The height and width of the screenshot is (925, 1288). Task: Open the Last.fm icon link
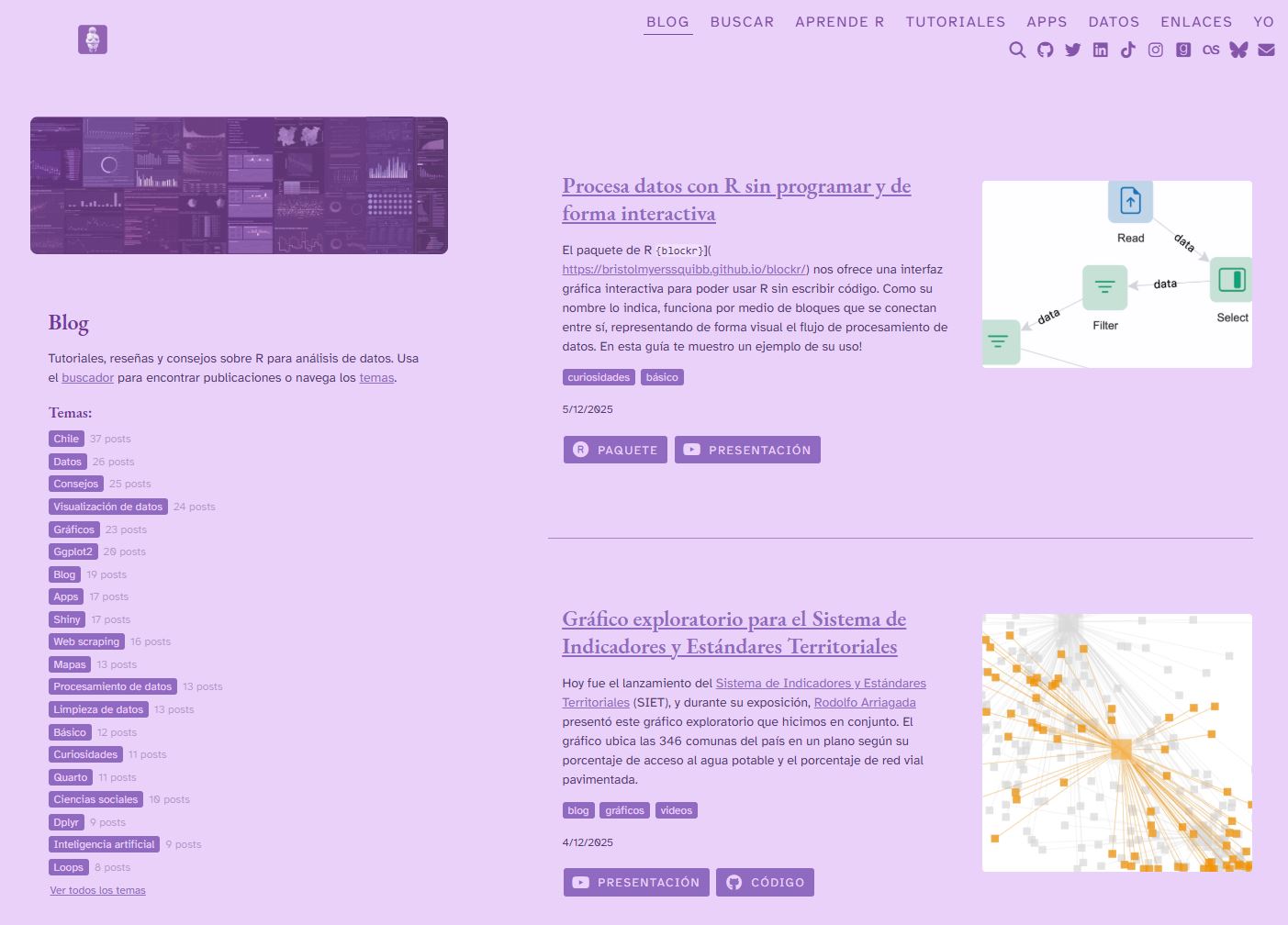(1211, 50)
